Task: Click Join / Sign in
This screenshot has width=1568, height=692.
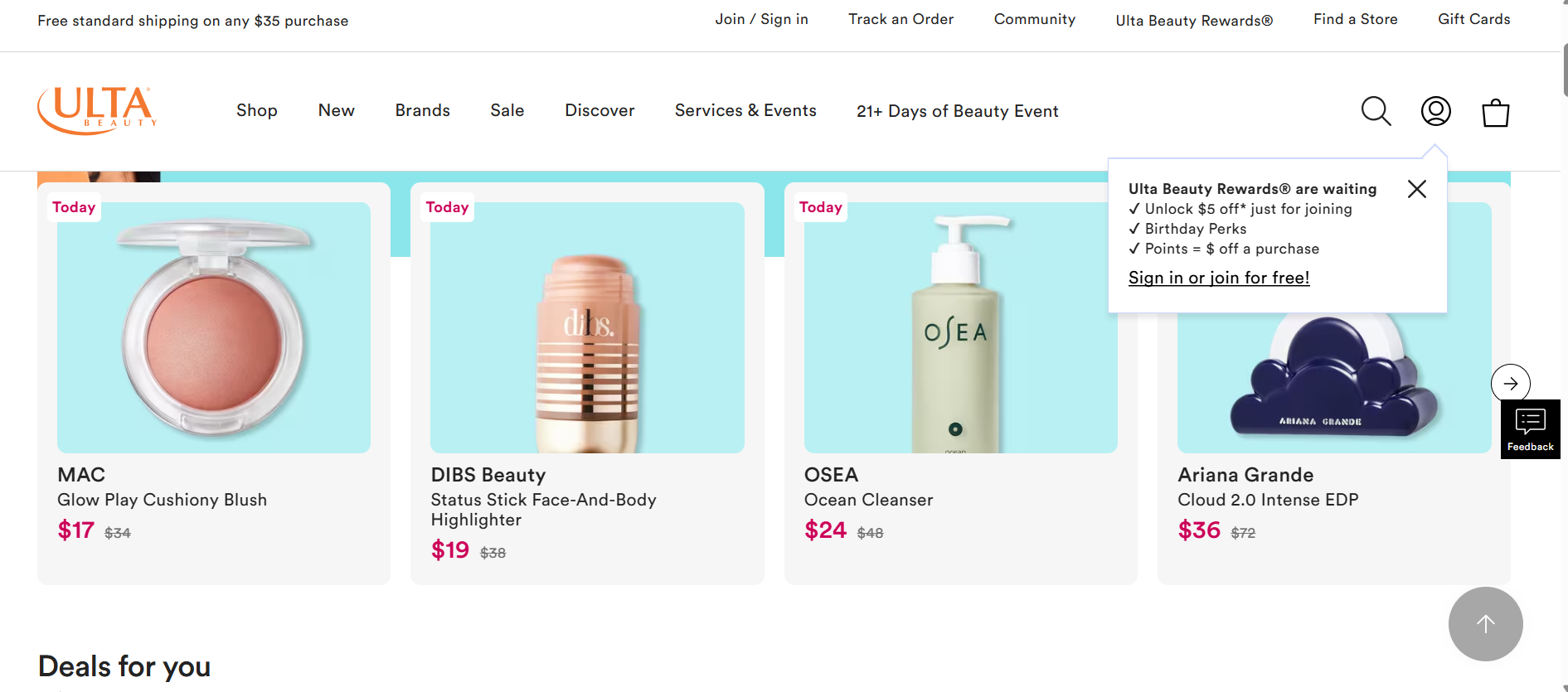Action: click(761, 19)
